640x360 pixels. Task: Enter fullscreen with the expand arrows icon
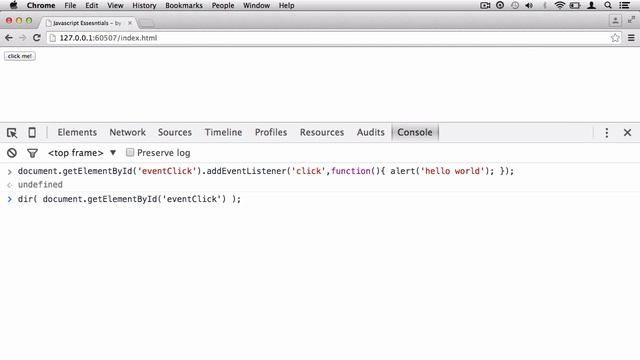631,19
